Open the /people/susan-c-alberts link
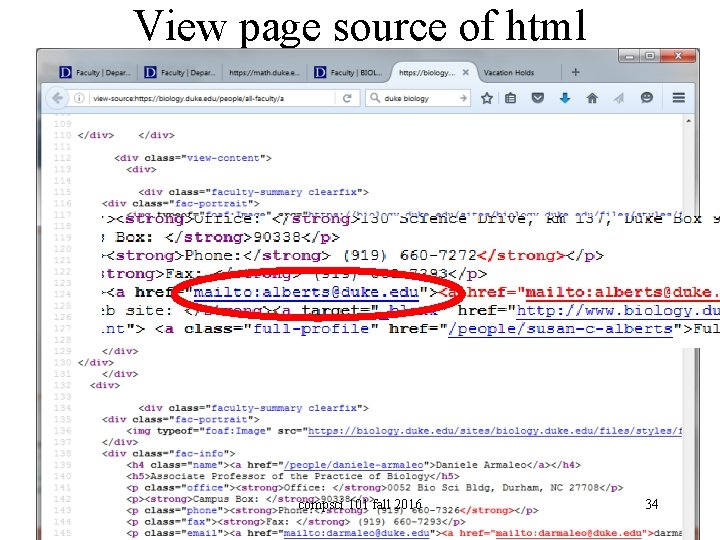The width and height of the screenshot is (720, 540). (560, 329)
